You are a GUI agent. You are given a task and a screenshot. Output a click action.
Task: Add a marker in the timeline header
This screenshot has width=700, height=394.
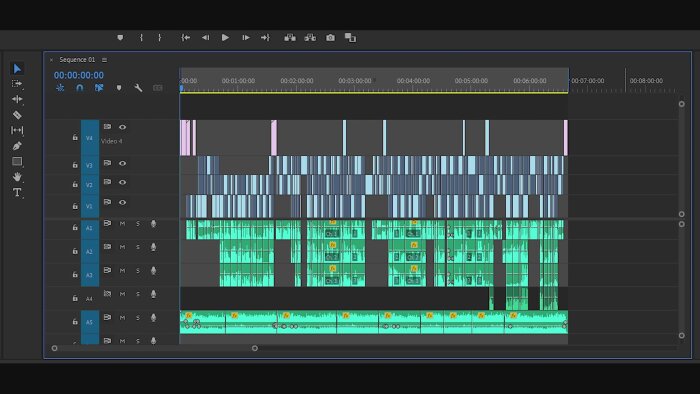[119, 88]
